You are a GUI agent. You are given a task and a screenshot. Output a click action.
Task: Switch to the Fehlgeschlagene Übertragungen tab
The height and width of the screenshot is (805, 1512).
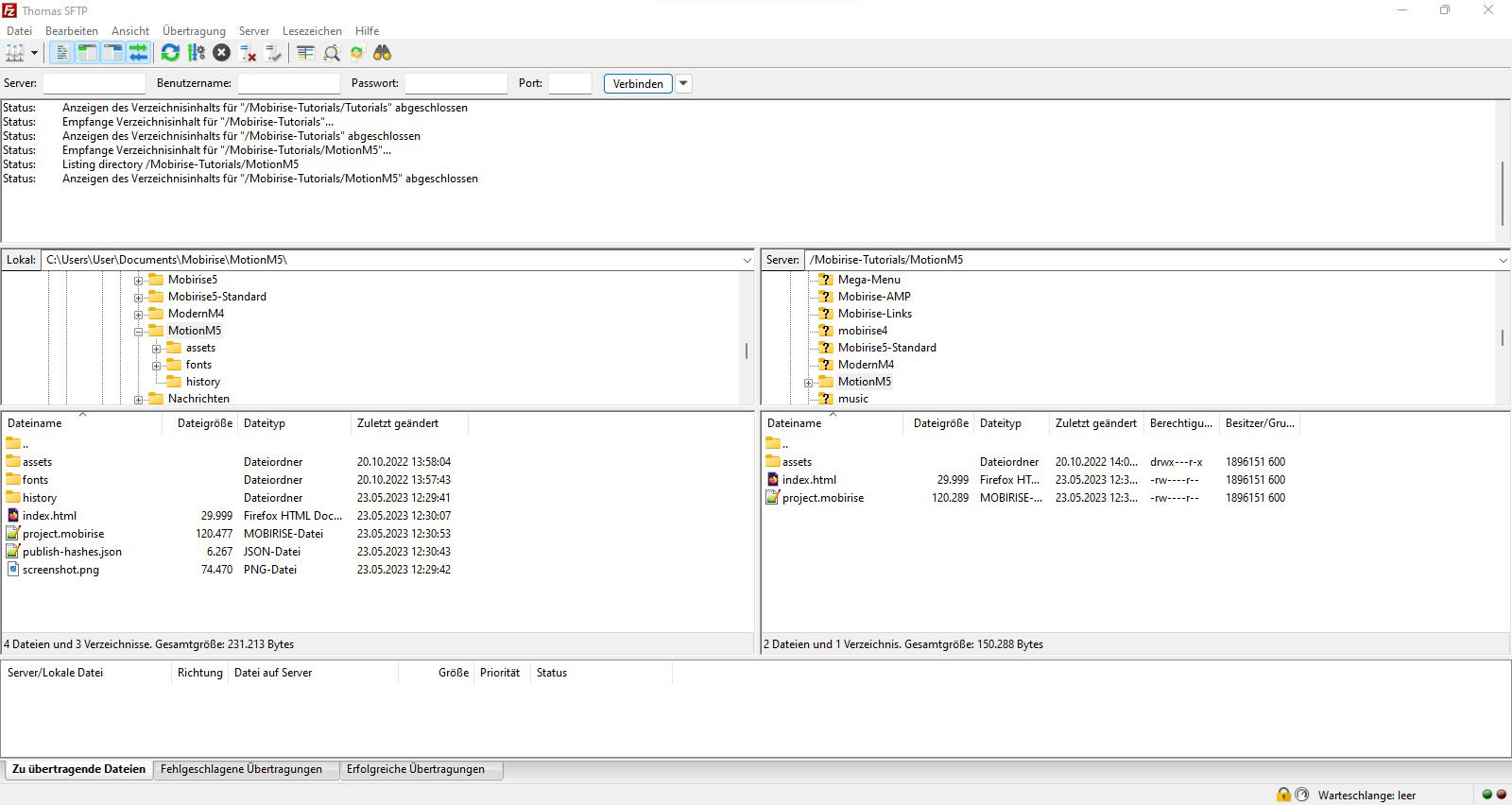(x=241, y=769)
